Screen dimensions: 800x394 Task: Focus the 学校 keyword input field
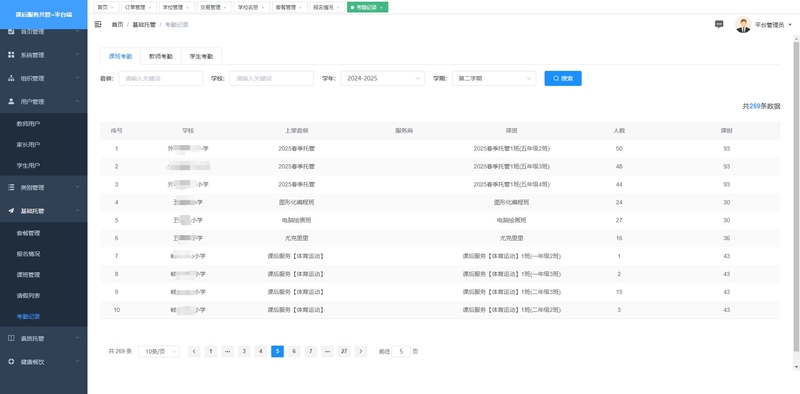(x=271, y=79)
